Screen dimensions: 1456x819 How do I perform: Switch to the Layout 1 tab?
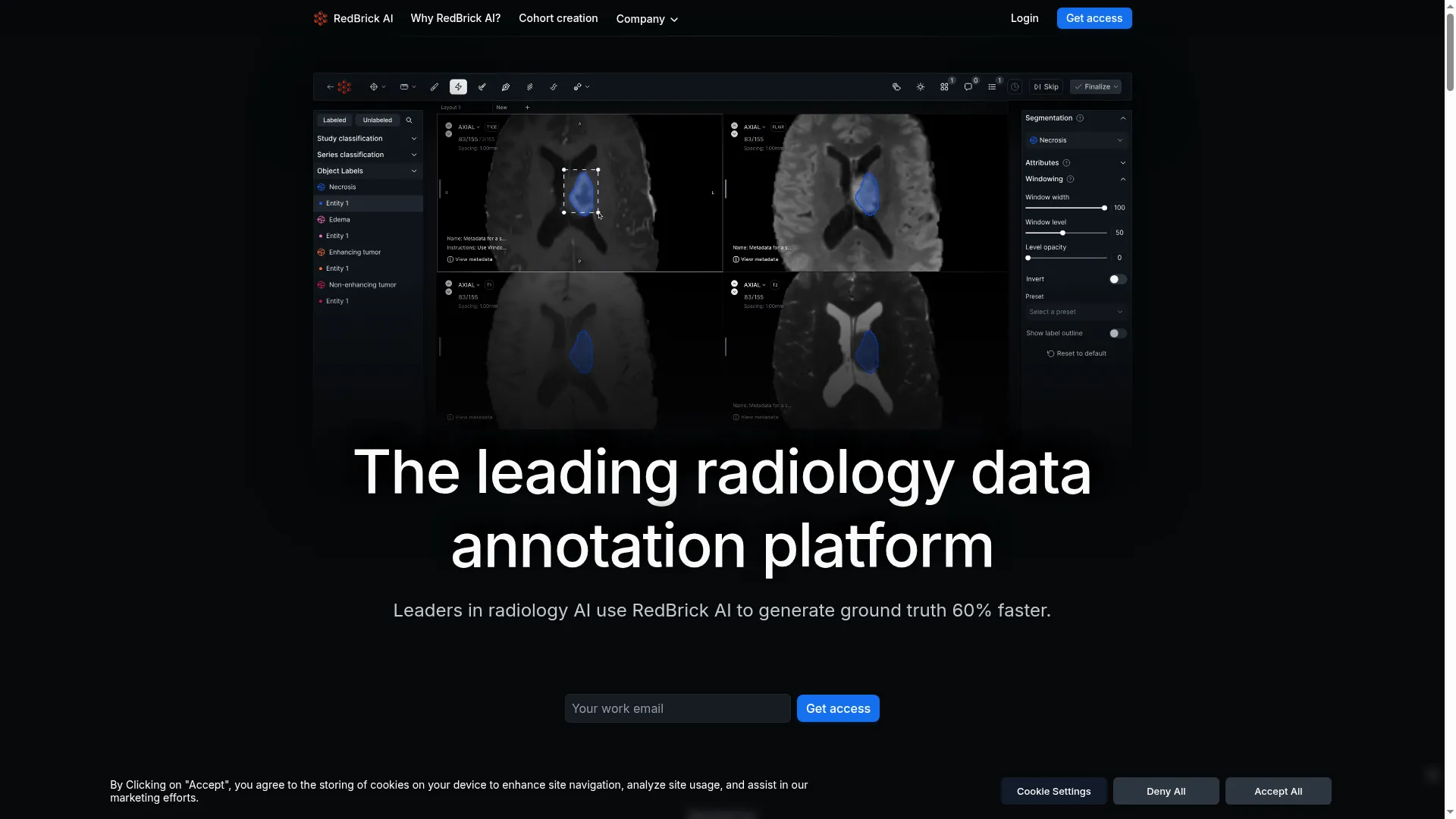[x=450, y=108]
